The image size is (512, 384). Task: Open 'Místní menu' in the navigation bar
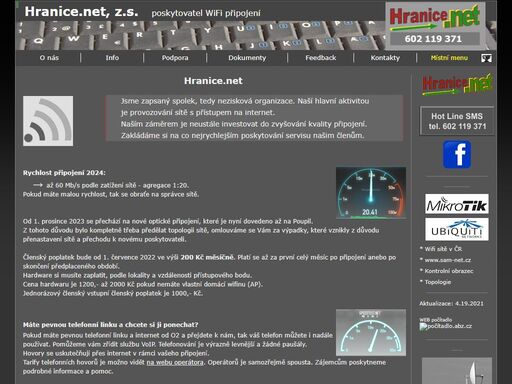pyautogui.click(x=449, y=58)
